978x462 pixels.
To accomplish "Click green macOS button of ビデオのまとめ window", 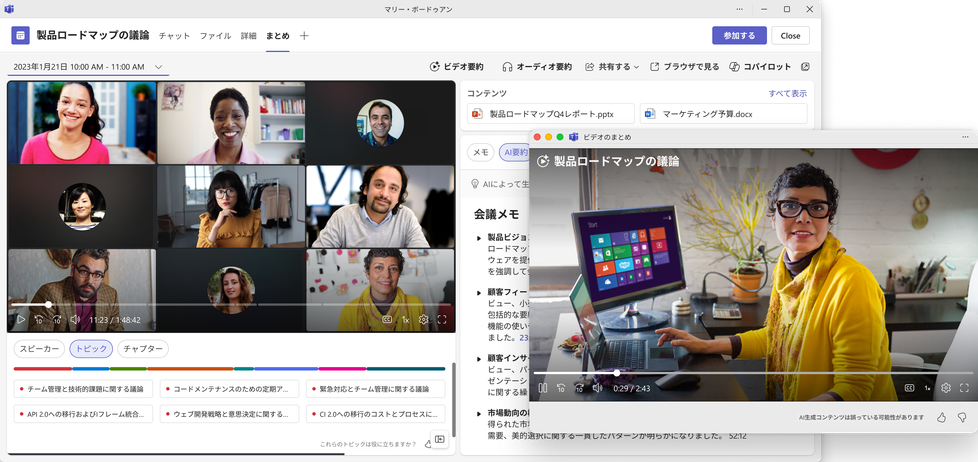I will (560, 137).
